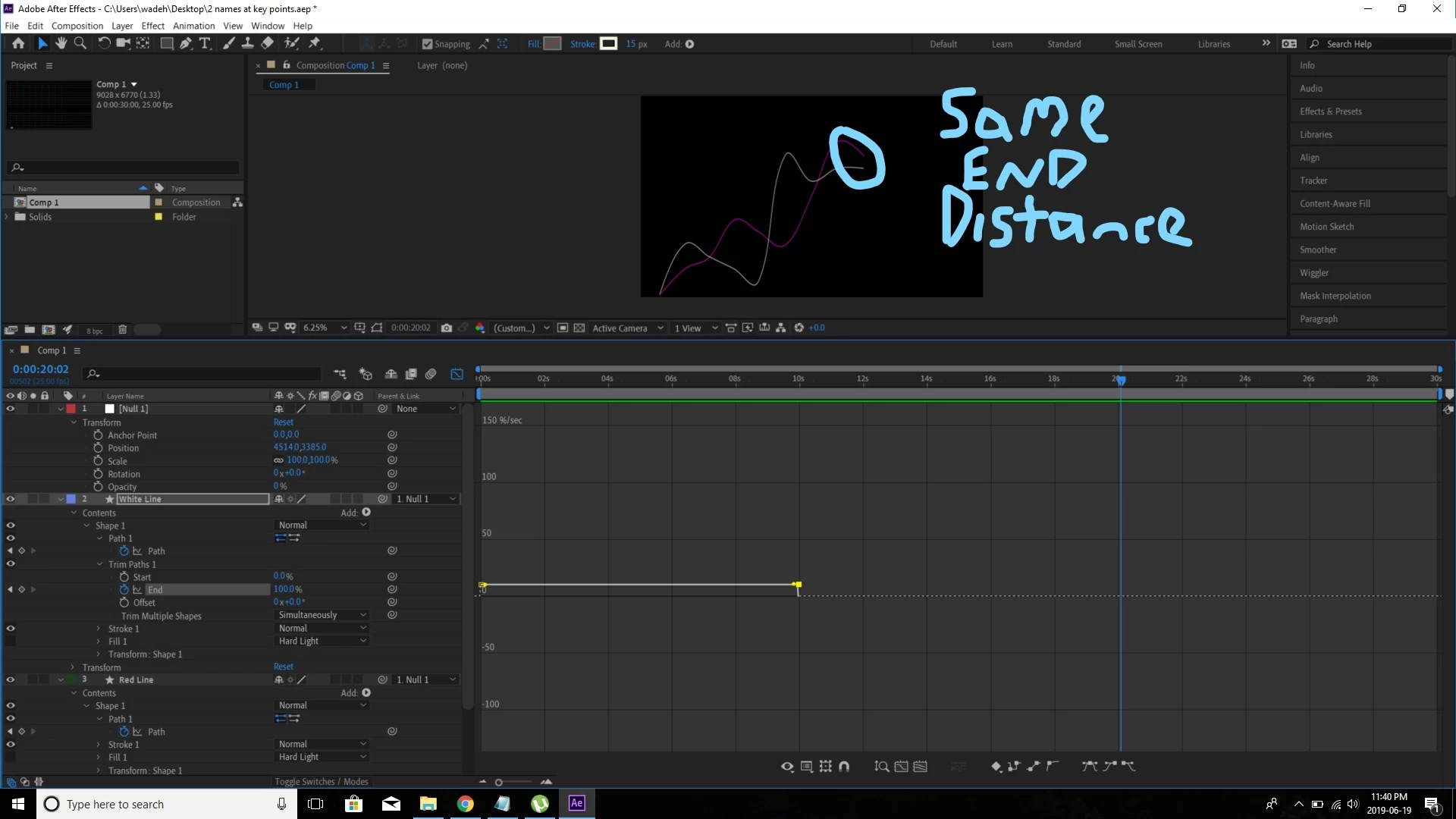Select the Rotation tool
This screenshot has width=1456, height=819.
tap(104, 44)
